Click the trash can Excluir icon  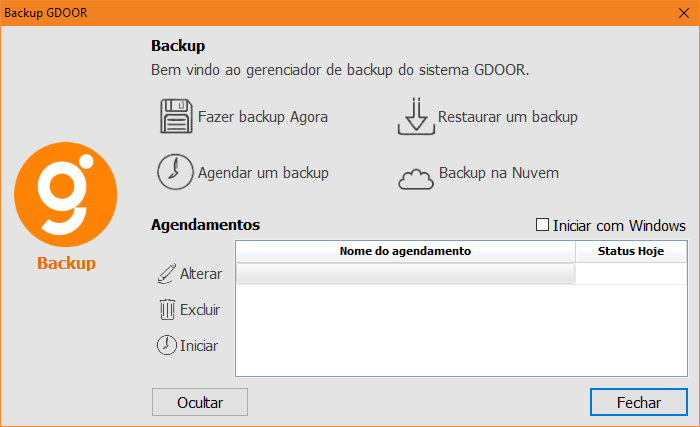pyautogui.click(x=166, y=310)
